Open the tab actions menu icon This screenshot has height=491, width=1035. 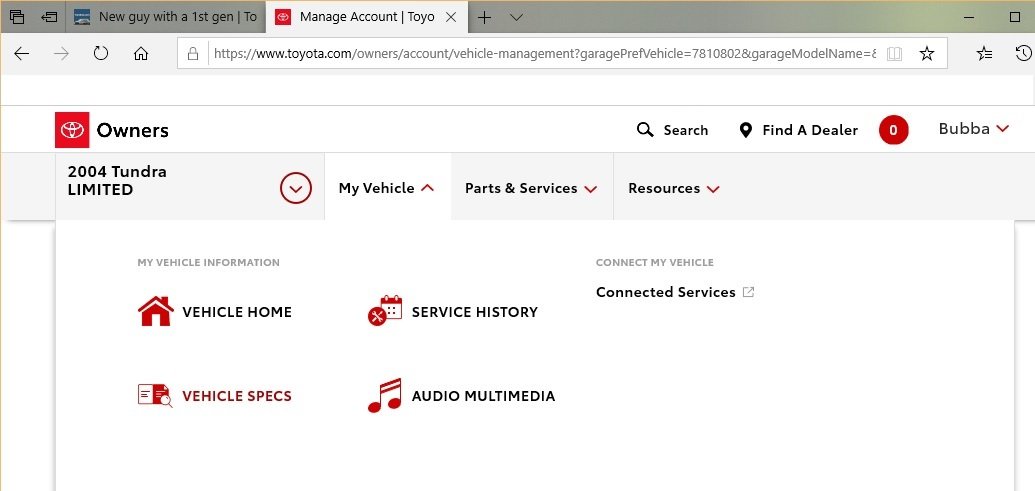click(x=18, y=17)
